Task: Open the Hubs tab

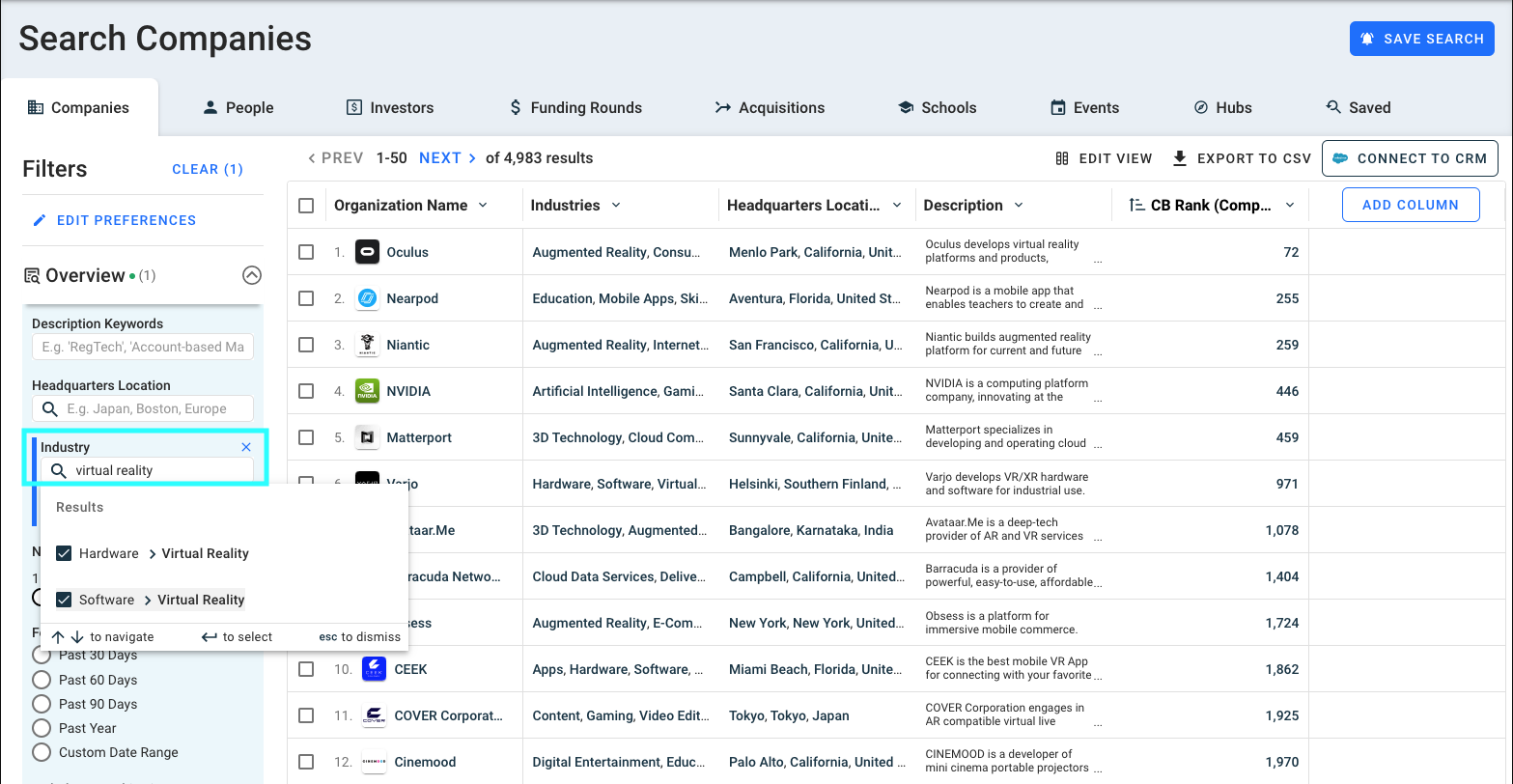Action: click(x=1223, y=107)
